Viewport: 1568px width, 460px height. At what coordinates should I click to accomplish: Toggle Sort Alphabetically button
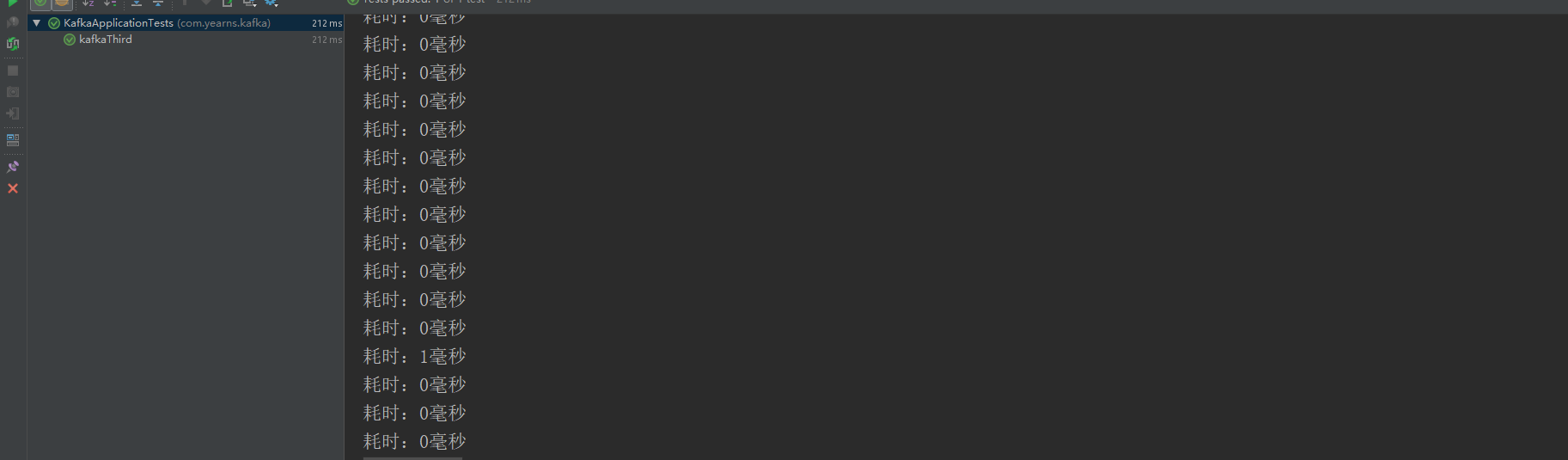pyautogui.click(x=88, y=3)
